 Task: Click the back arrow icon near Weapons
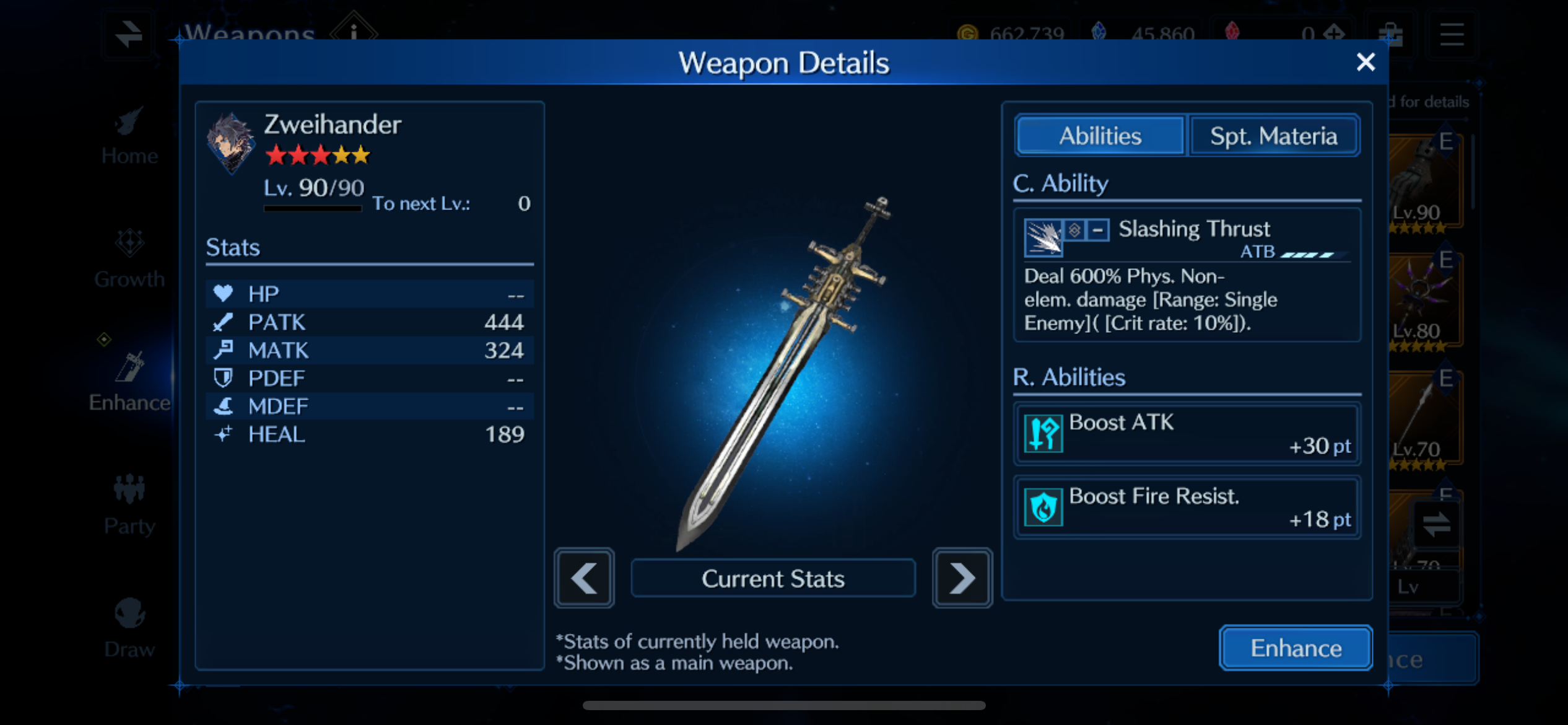[128, 34]
